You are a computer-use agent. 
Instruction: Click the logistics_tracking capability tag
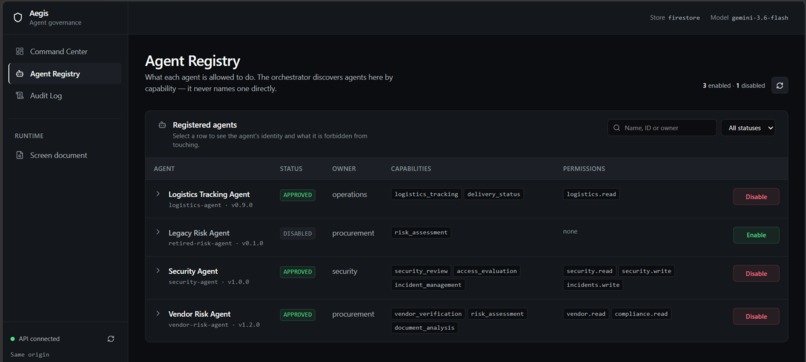point(426,194)
